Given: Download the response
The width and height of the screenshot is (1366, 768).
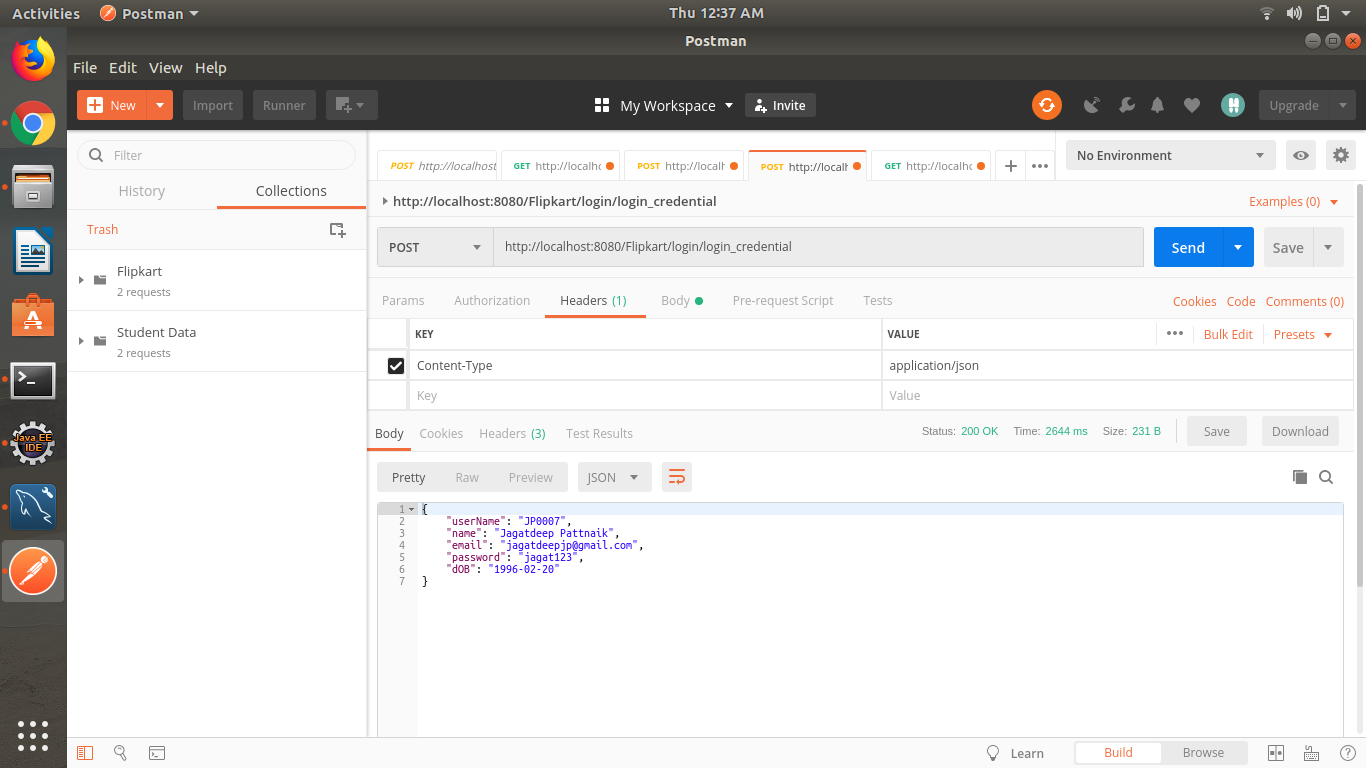Looking at the screenshot, I should coord(1300,431).
